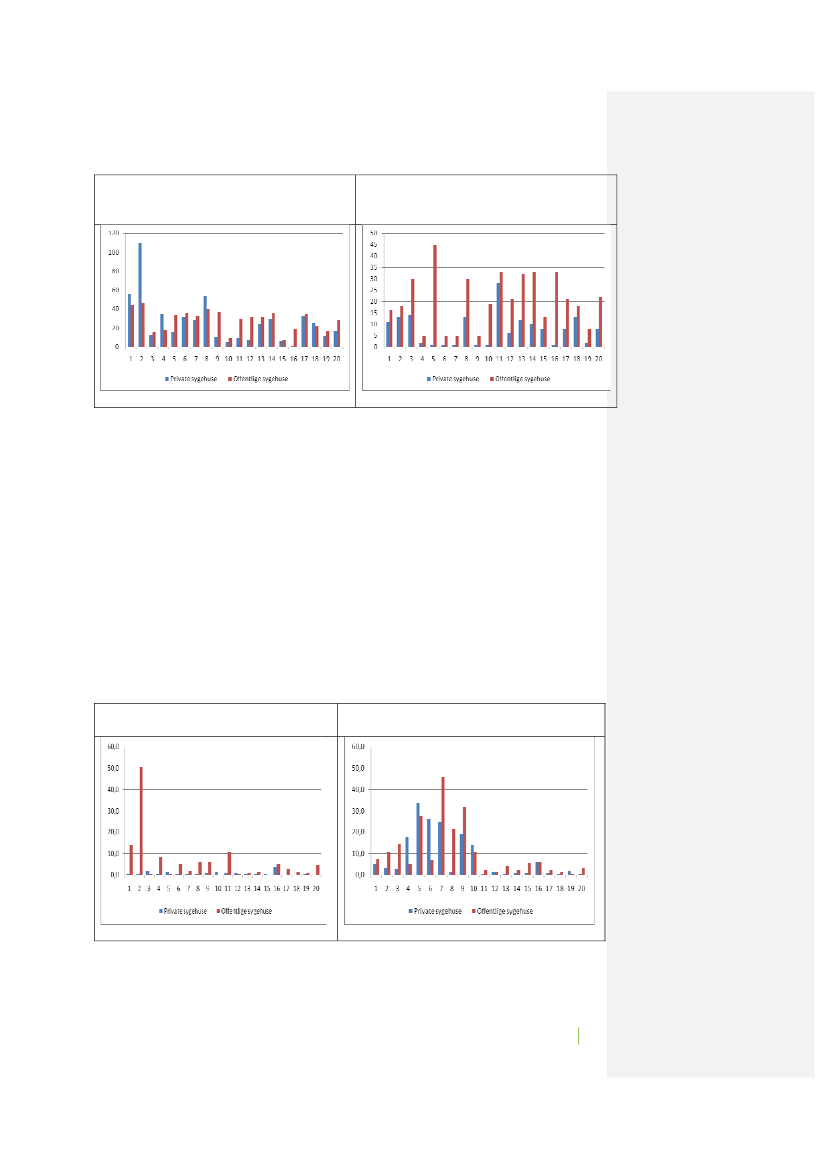Click 'Offentlige sygehuse' legend in top-left chart

(x=258, y=379)
